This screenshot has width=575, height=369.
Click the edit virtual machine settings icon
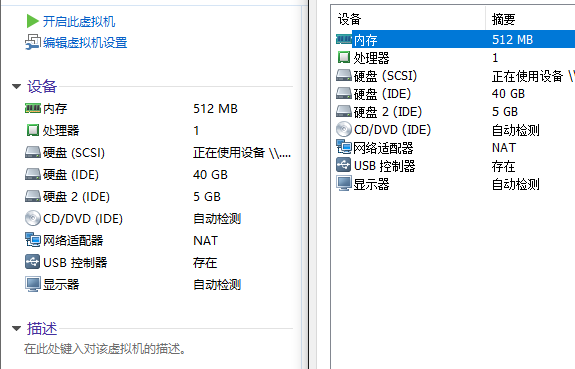point(33,42)
